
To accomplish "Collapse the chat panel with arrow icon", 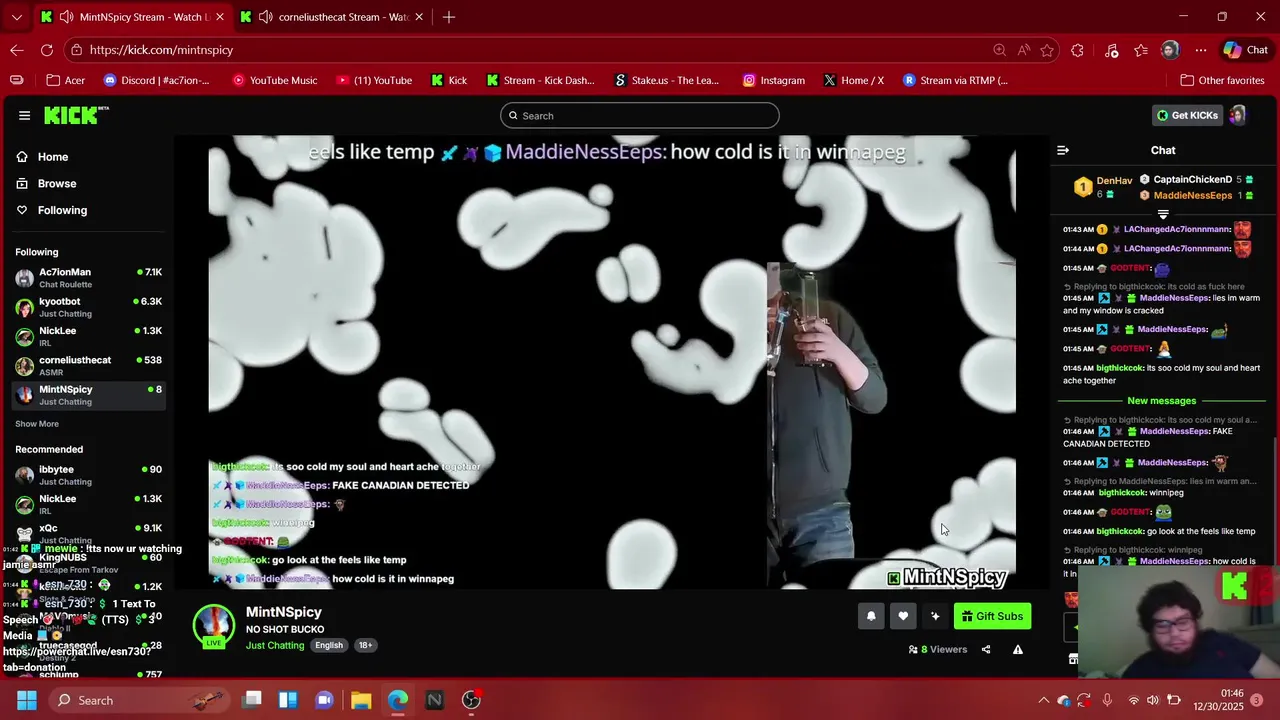I will click(1063, 150).
